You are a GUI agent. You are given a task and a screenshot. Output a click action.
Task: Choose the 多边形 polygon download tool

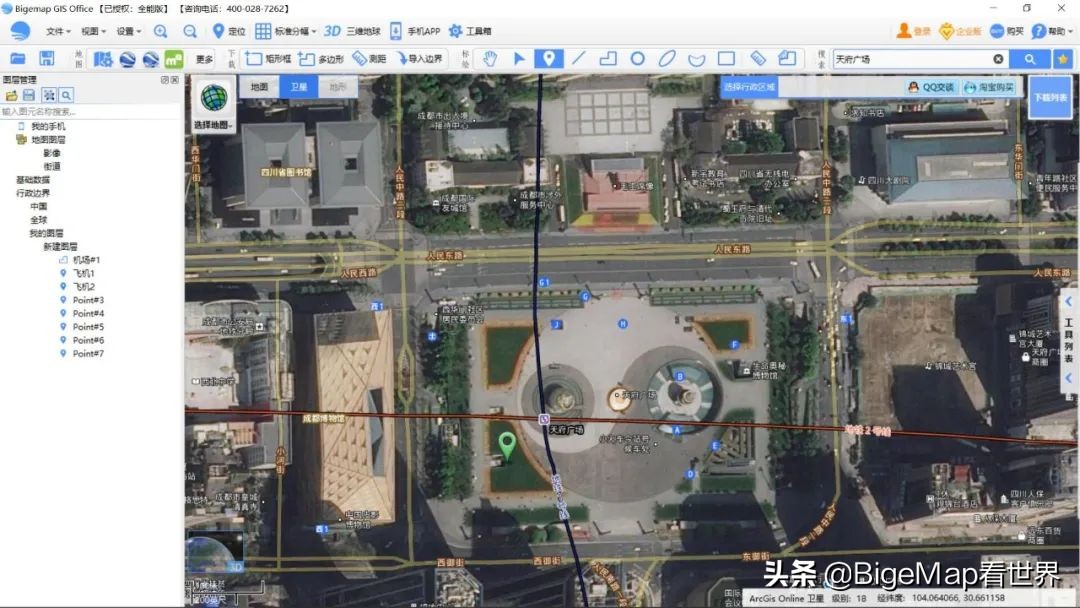point(321,59)
